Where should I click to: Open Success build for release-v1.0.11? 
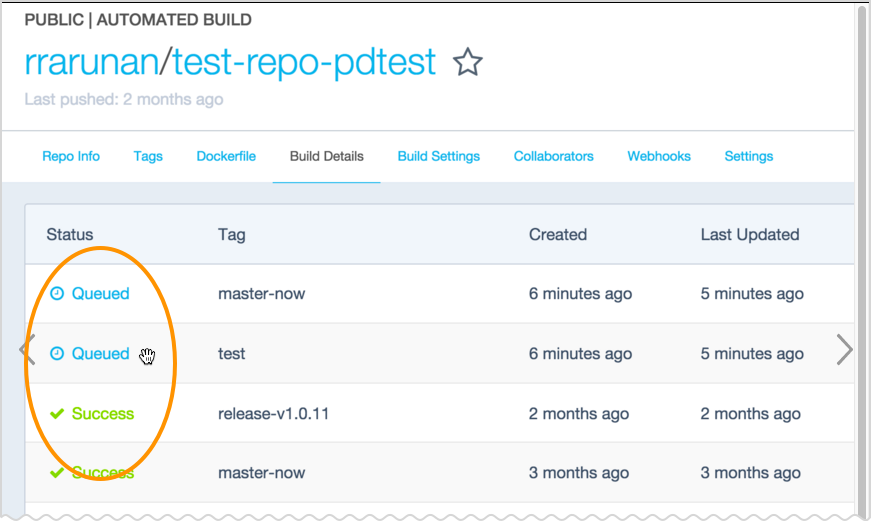pos(102,414)
